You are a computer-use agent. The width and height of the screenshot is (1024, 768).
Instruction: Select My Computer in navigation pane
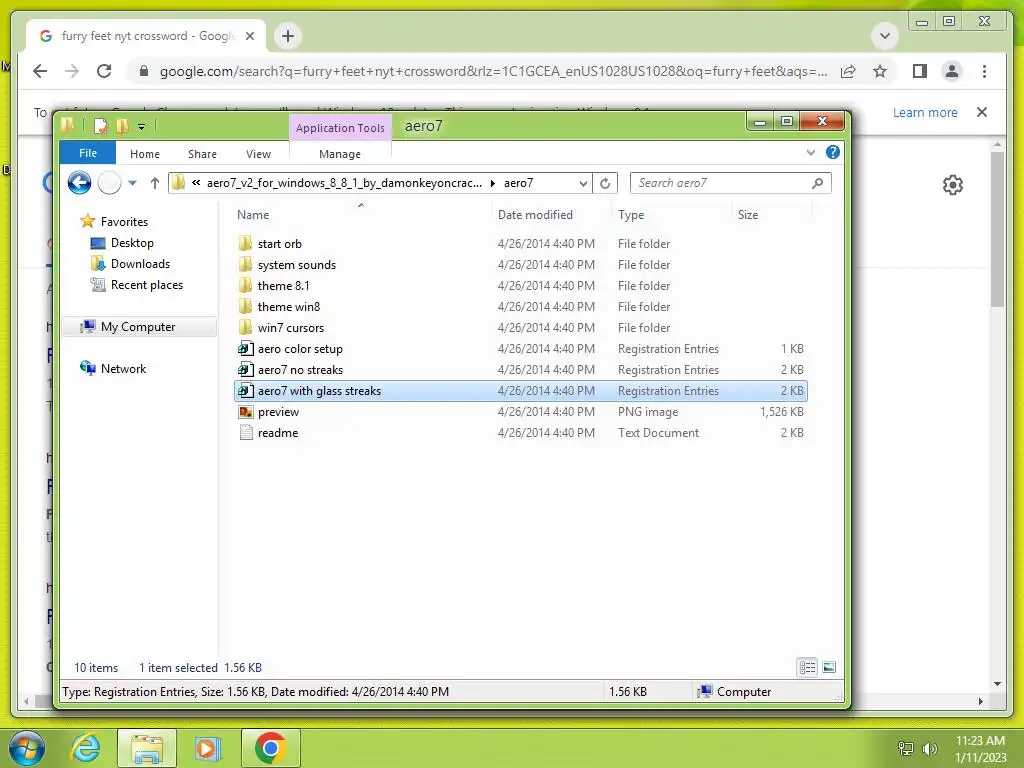point(138,327)
